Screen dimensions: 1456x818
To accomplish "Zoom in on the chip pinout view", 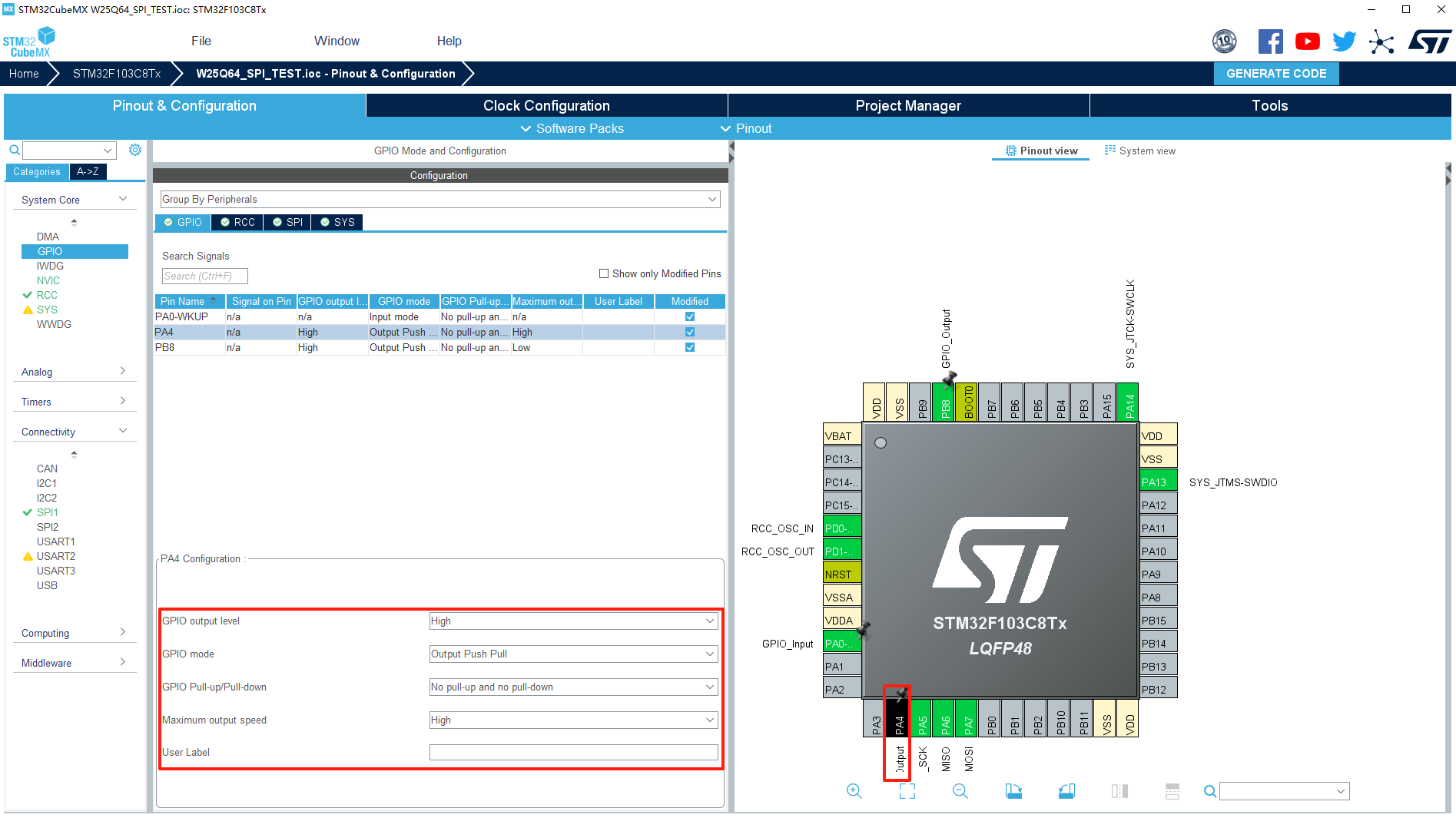I will [854, 791].
